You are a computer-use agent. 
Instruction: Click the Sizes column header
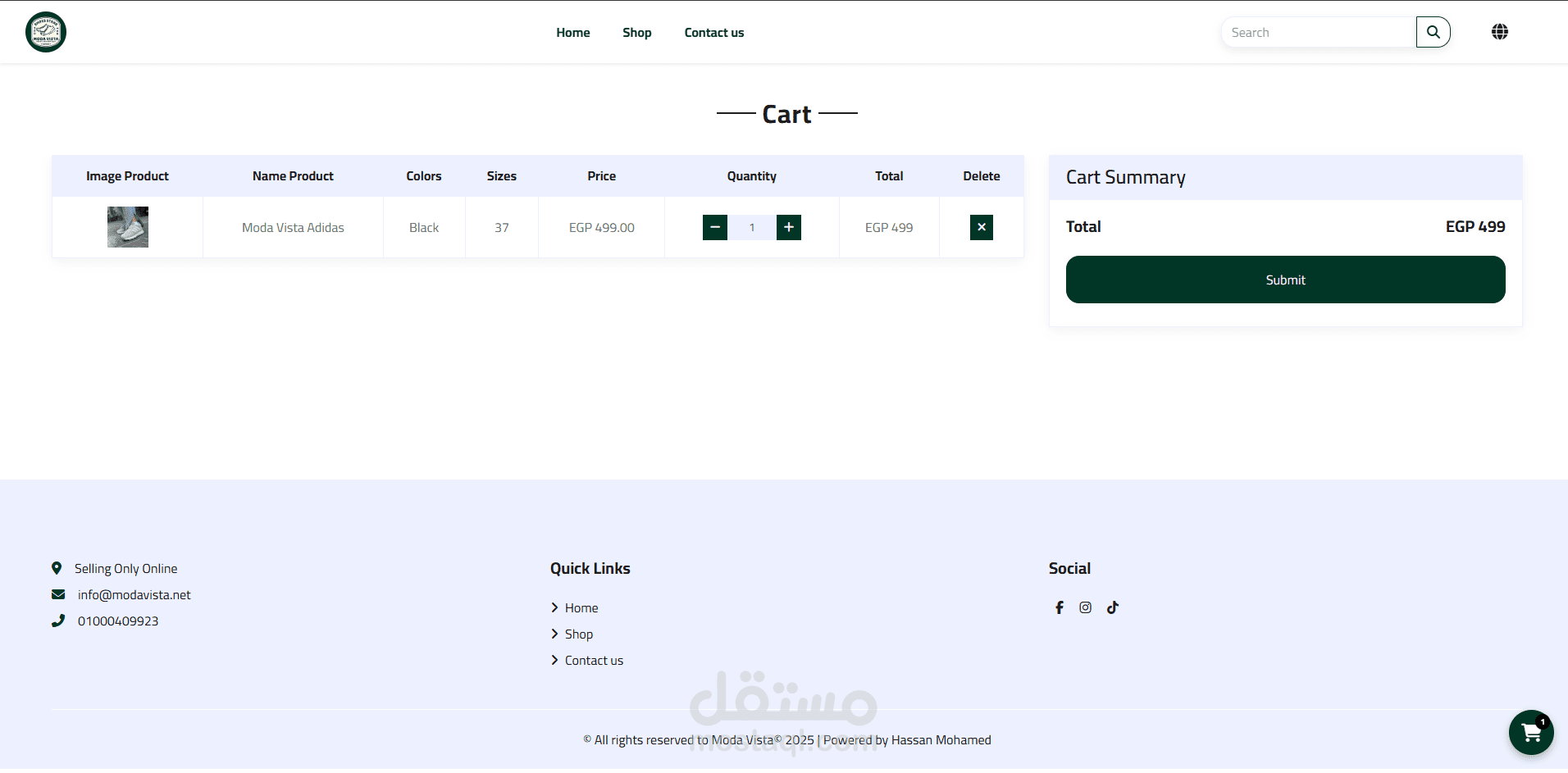point(502,175)
